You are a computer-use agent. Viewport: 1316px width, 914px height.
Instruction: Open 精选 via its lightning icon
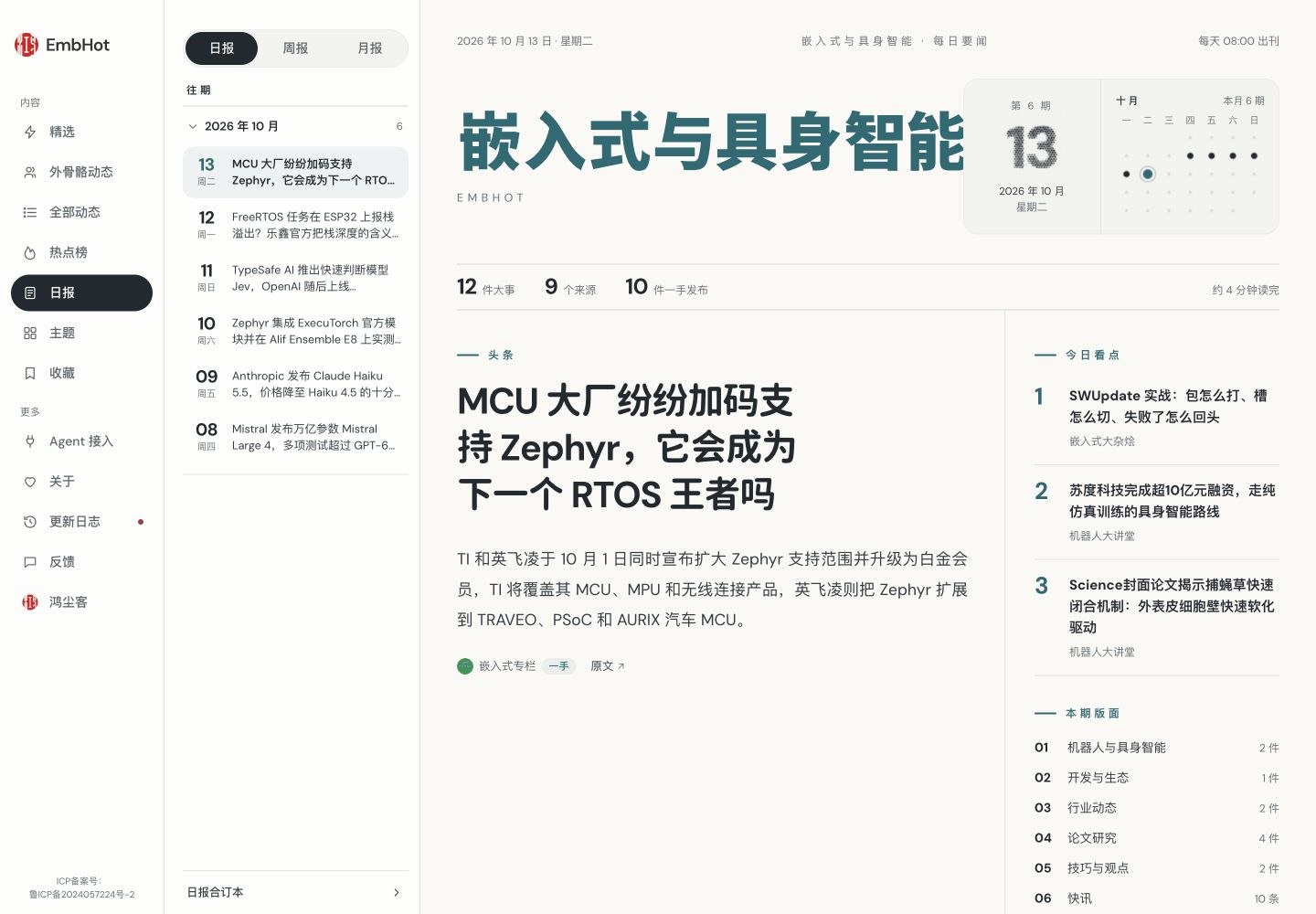click(30, 132)
